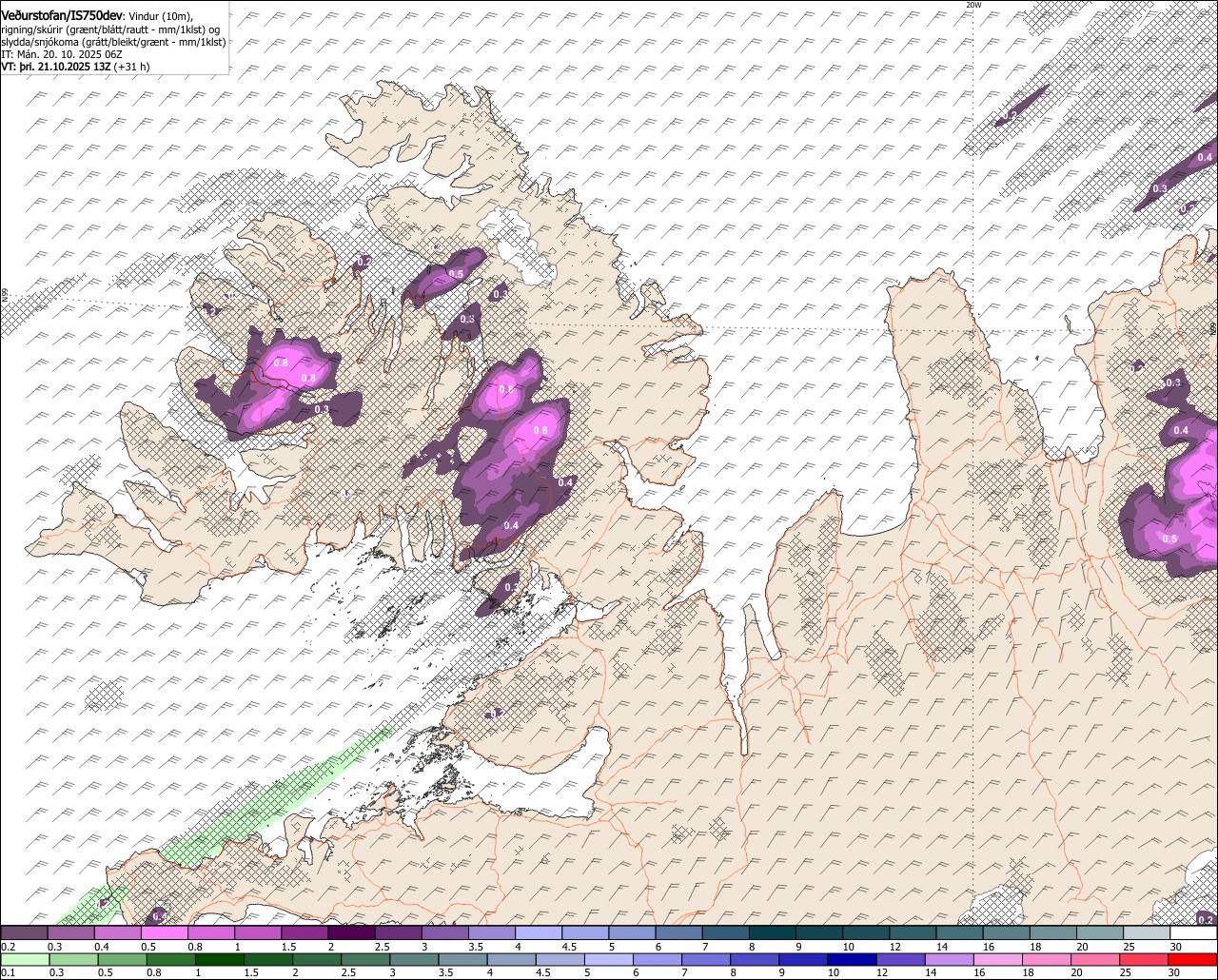Pick the dark green bottom-row swatch between 1 and 1.5
Image resolution: width=1218 pixels, height=980 pixels.
[220, 960]
